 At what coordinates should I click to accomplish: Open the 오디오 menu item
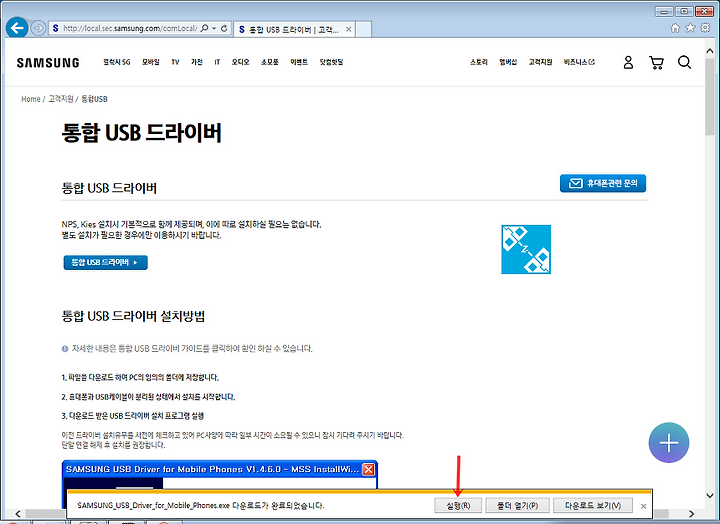coord(240,62)
